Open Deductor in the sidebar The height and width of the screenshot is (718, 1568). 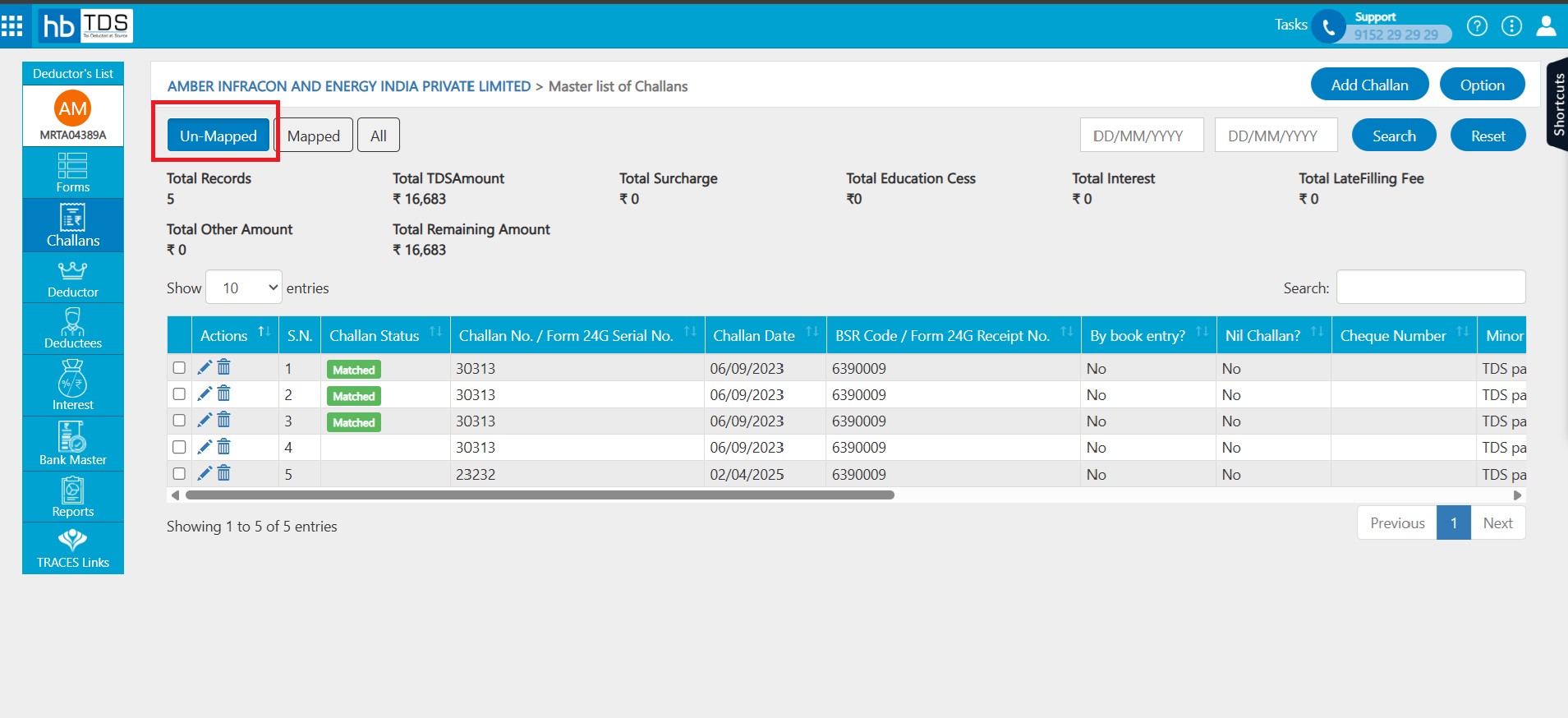click(73, 278)
